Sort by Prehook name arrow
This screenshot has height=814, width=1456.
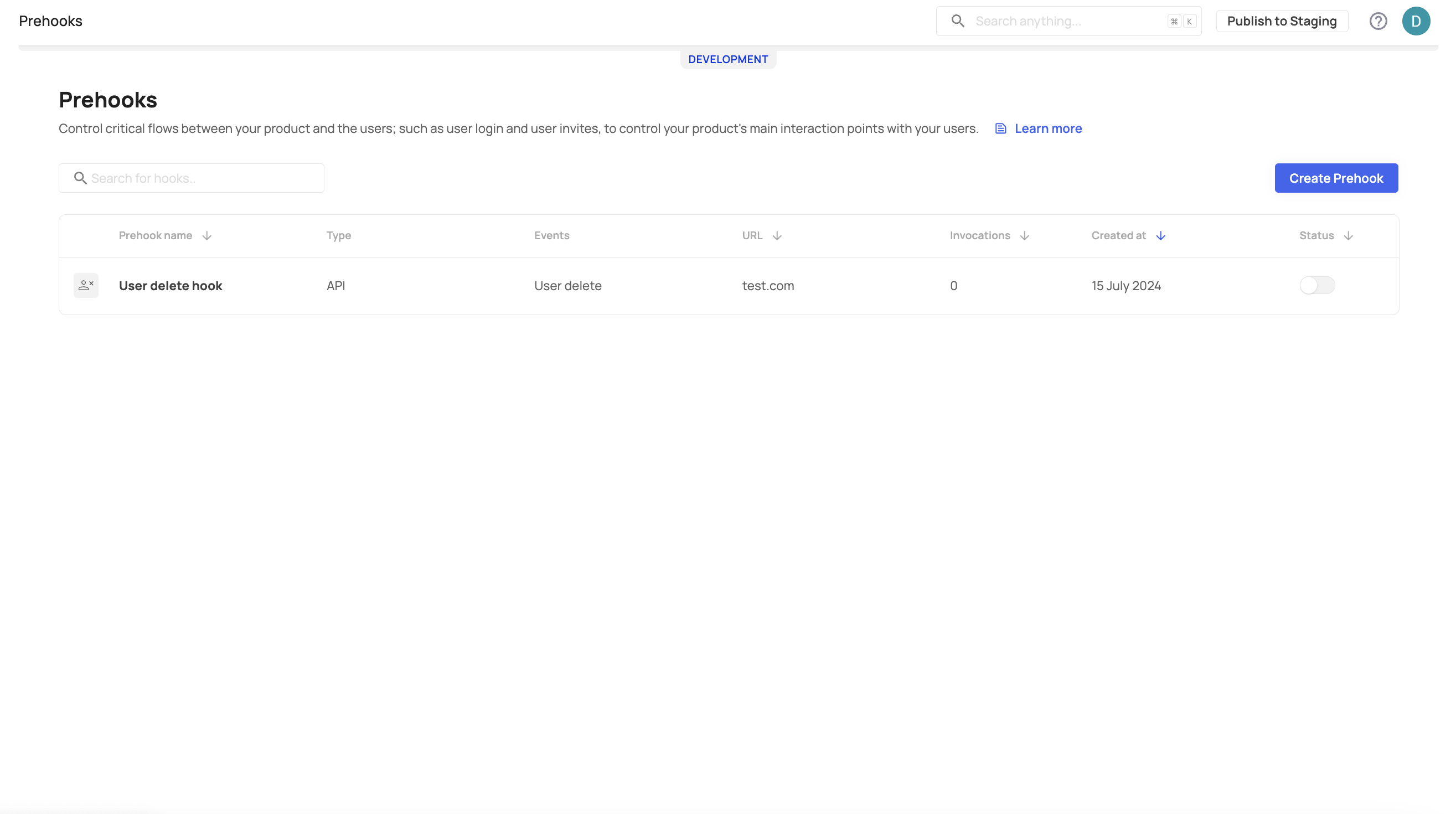207,236
